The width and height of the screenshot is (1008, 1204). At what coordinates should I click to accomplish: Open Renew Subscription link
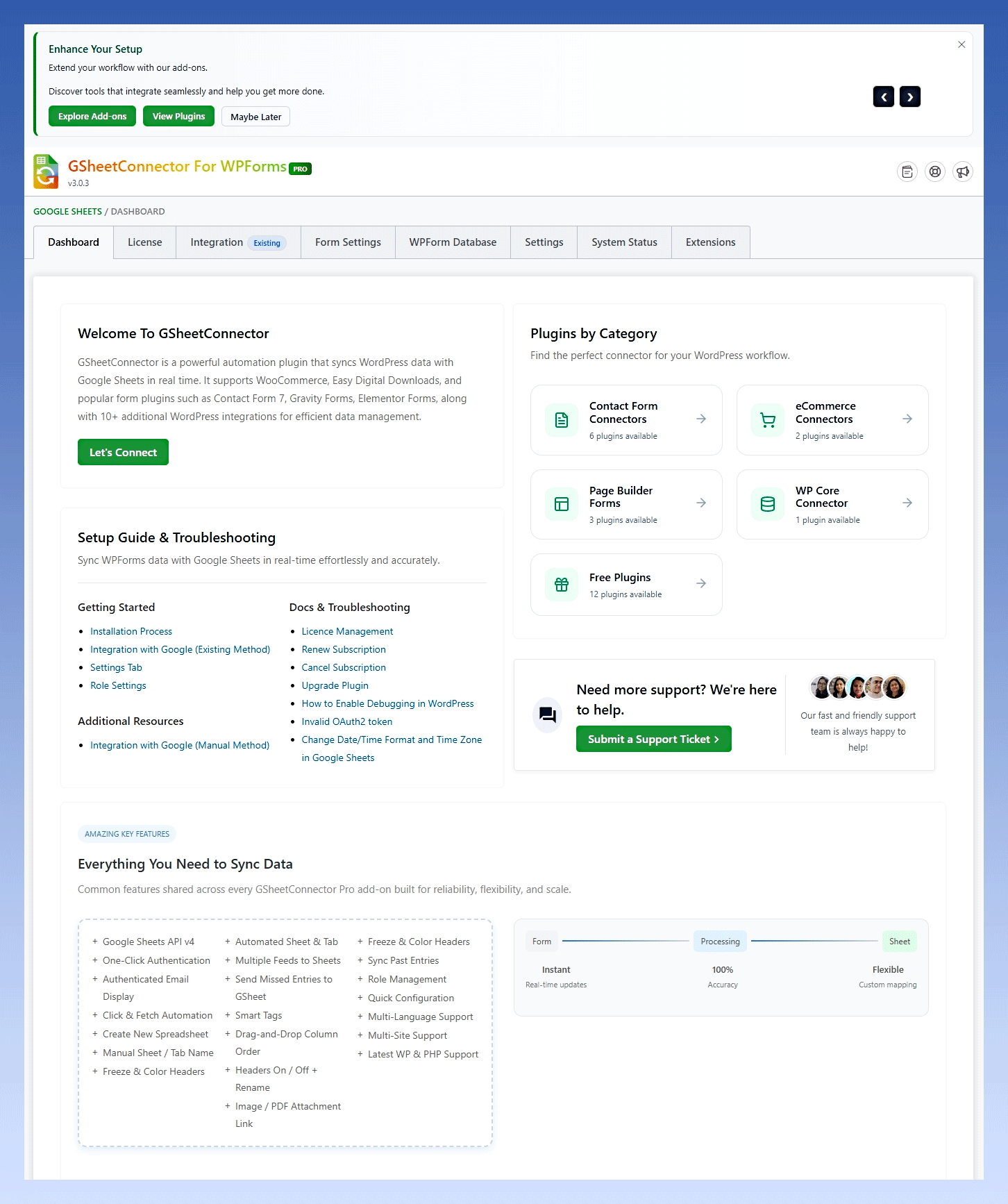pyautogui.click(x=344, y=649)
